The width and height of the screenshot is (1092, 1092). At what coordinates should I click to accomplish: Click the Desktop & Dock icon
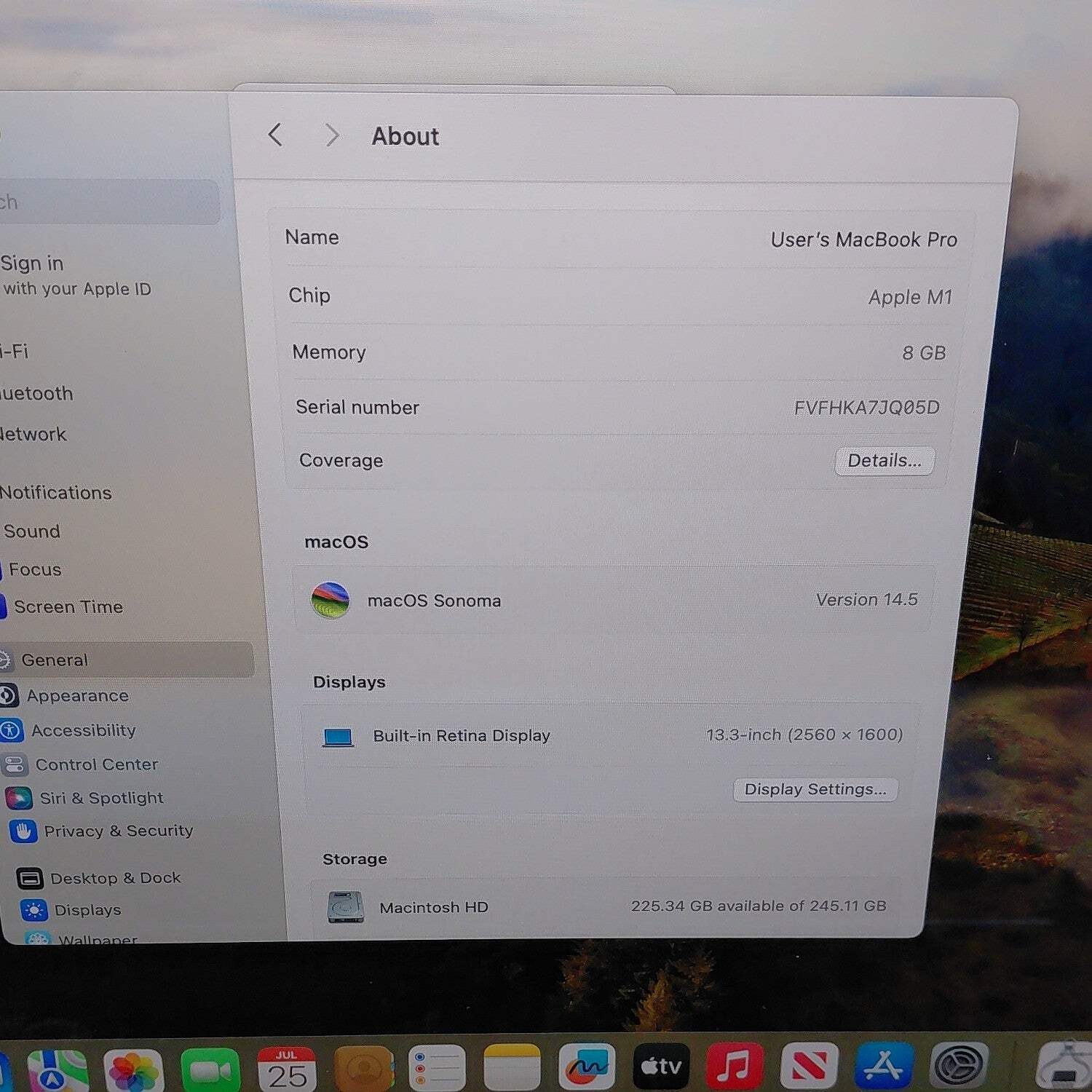(x=29, y=879)
